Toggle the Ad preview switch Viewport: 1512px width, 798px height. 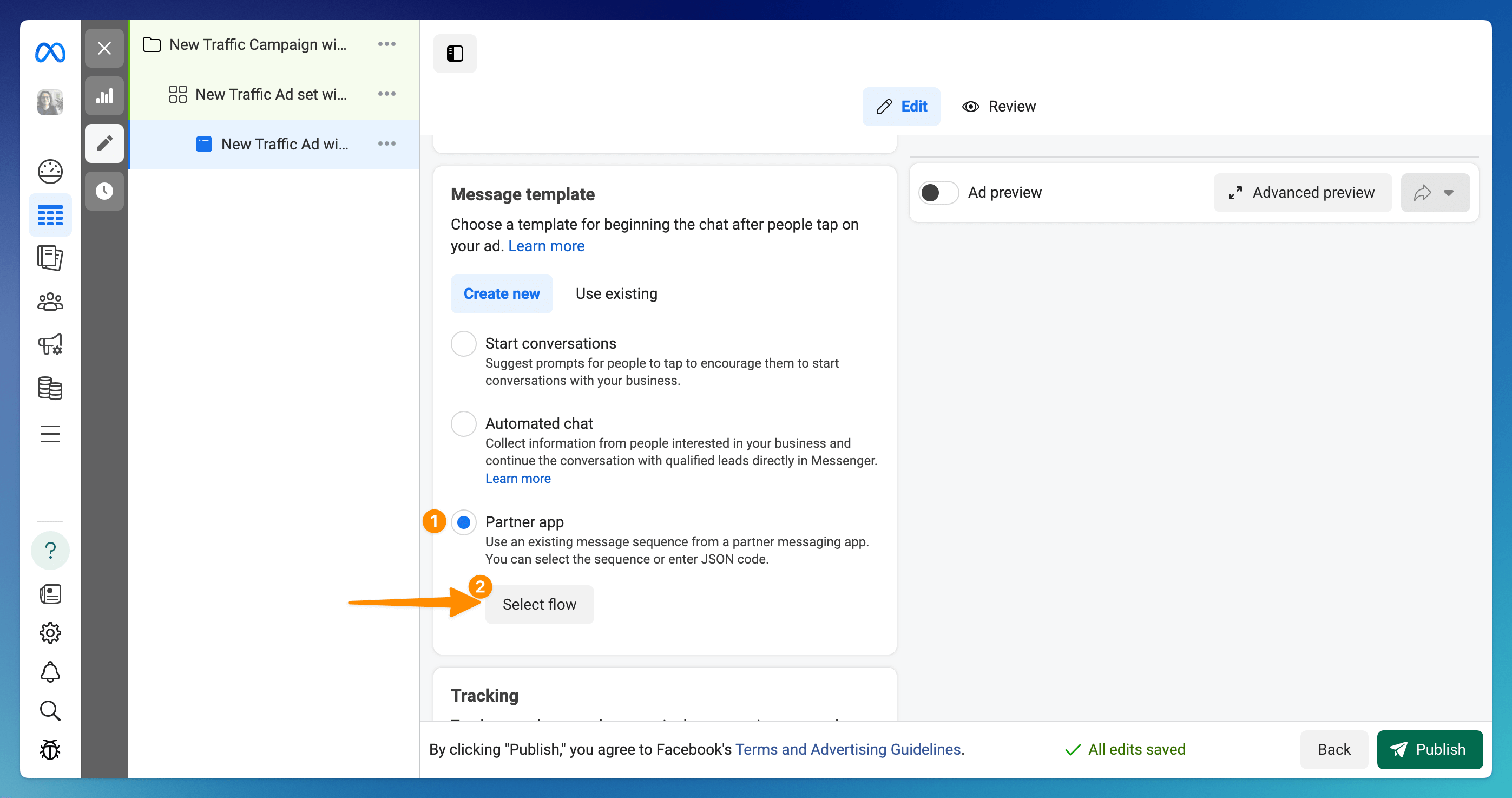pyautogui.click(x=938, y=193)
